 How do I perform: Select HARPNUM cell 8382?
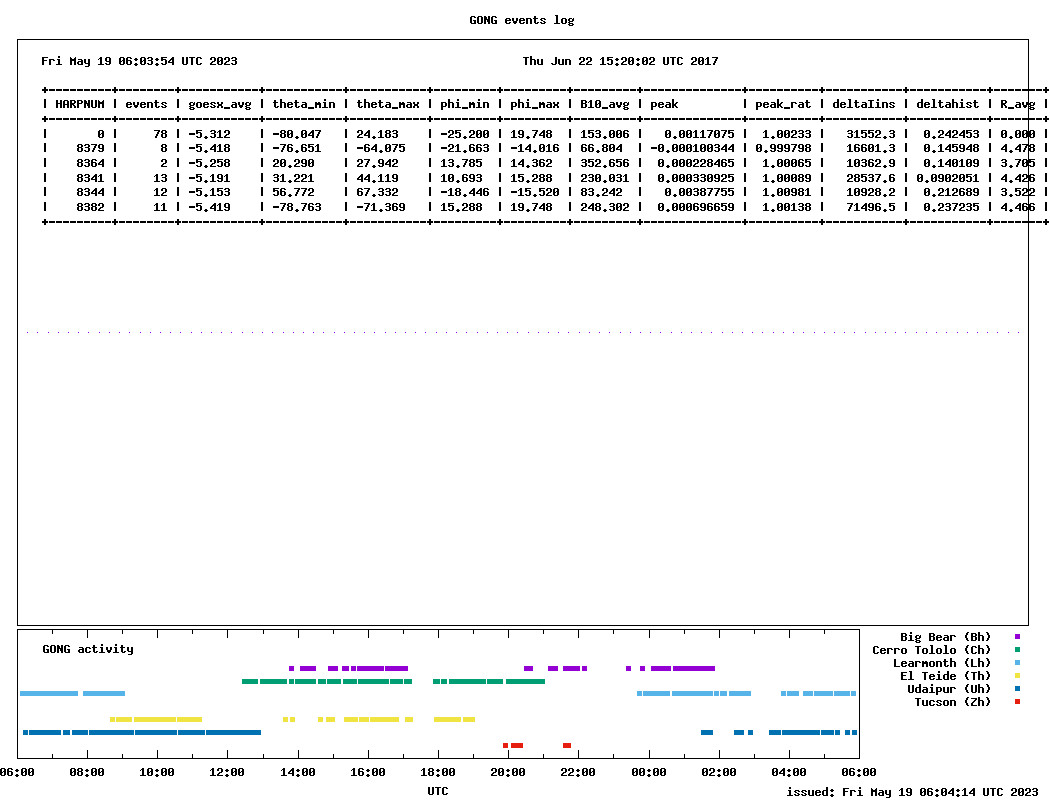pyautogui.click(x=90, y=207)
